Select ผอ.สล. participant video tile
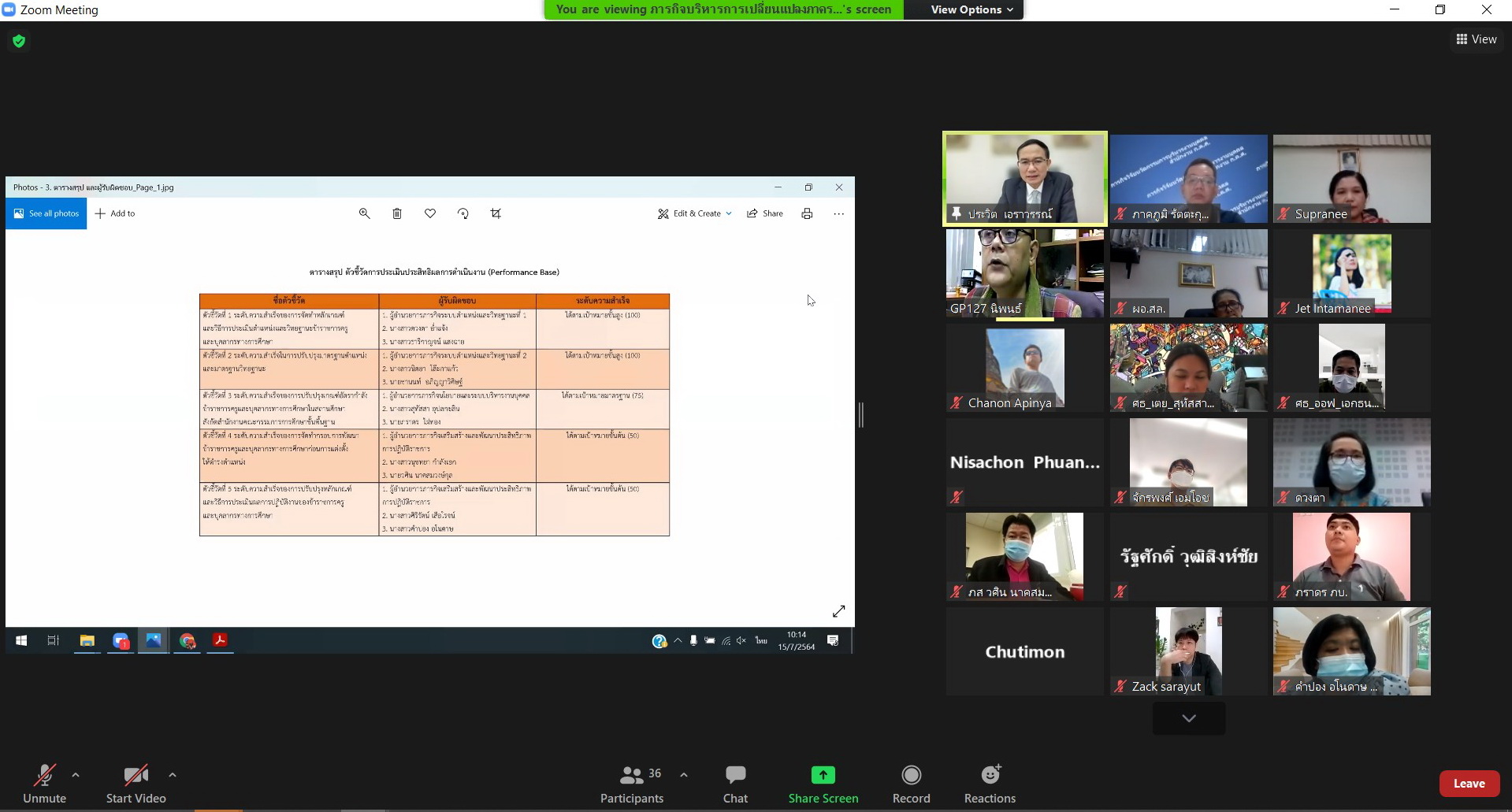The image size is (1512, 812). [x=1188, y=273]
